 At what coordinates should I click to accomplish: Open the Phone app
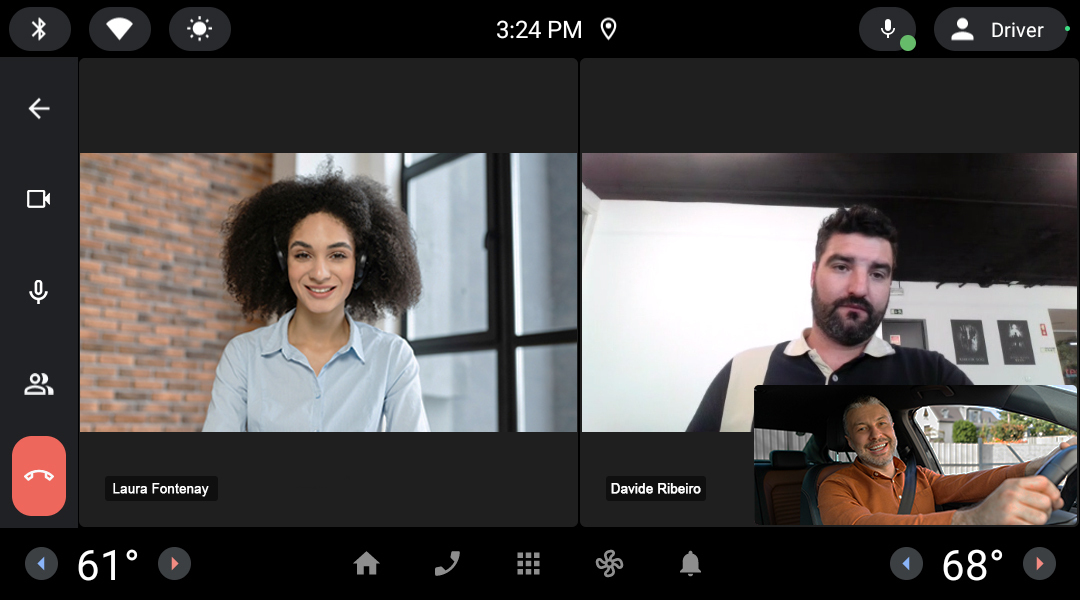(447, 564)
